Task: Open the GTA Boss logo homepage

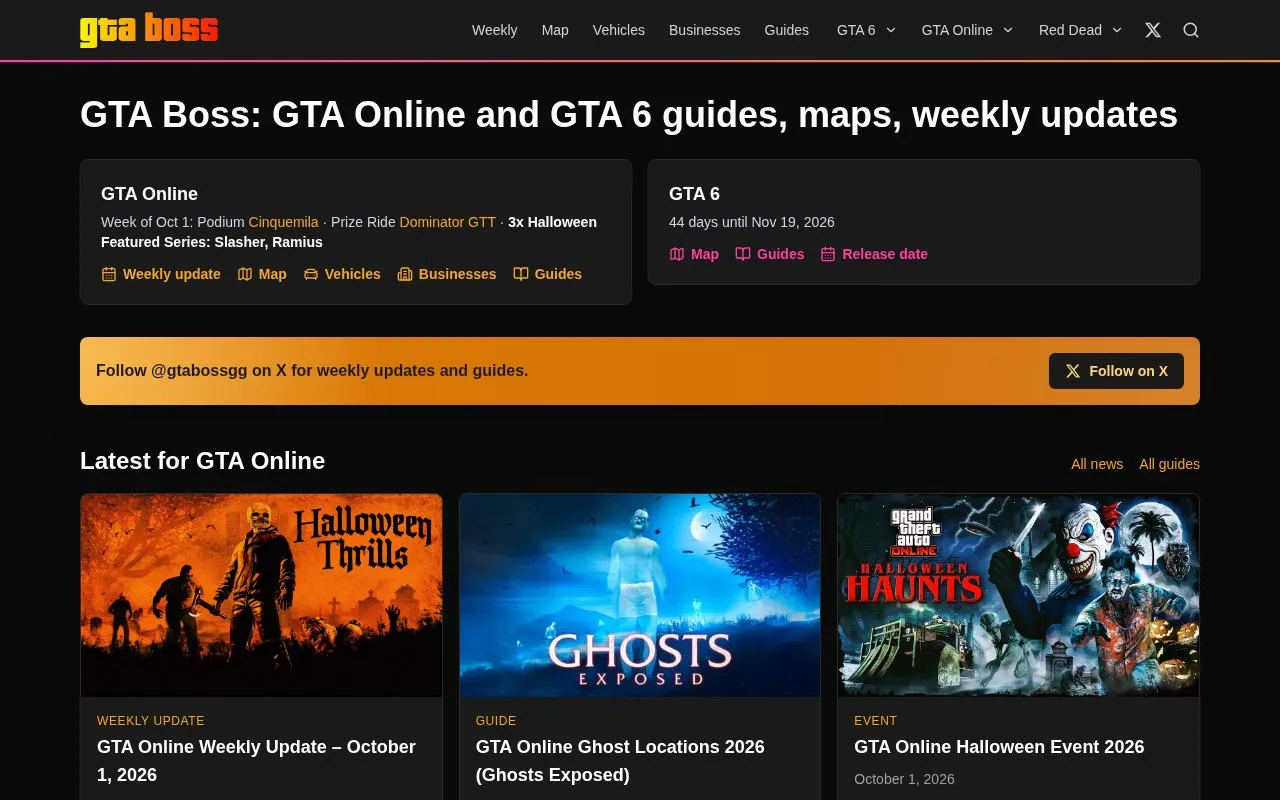Action: [x=149, y=30]
